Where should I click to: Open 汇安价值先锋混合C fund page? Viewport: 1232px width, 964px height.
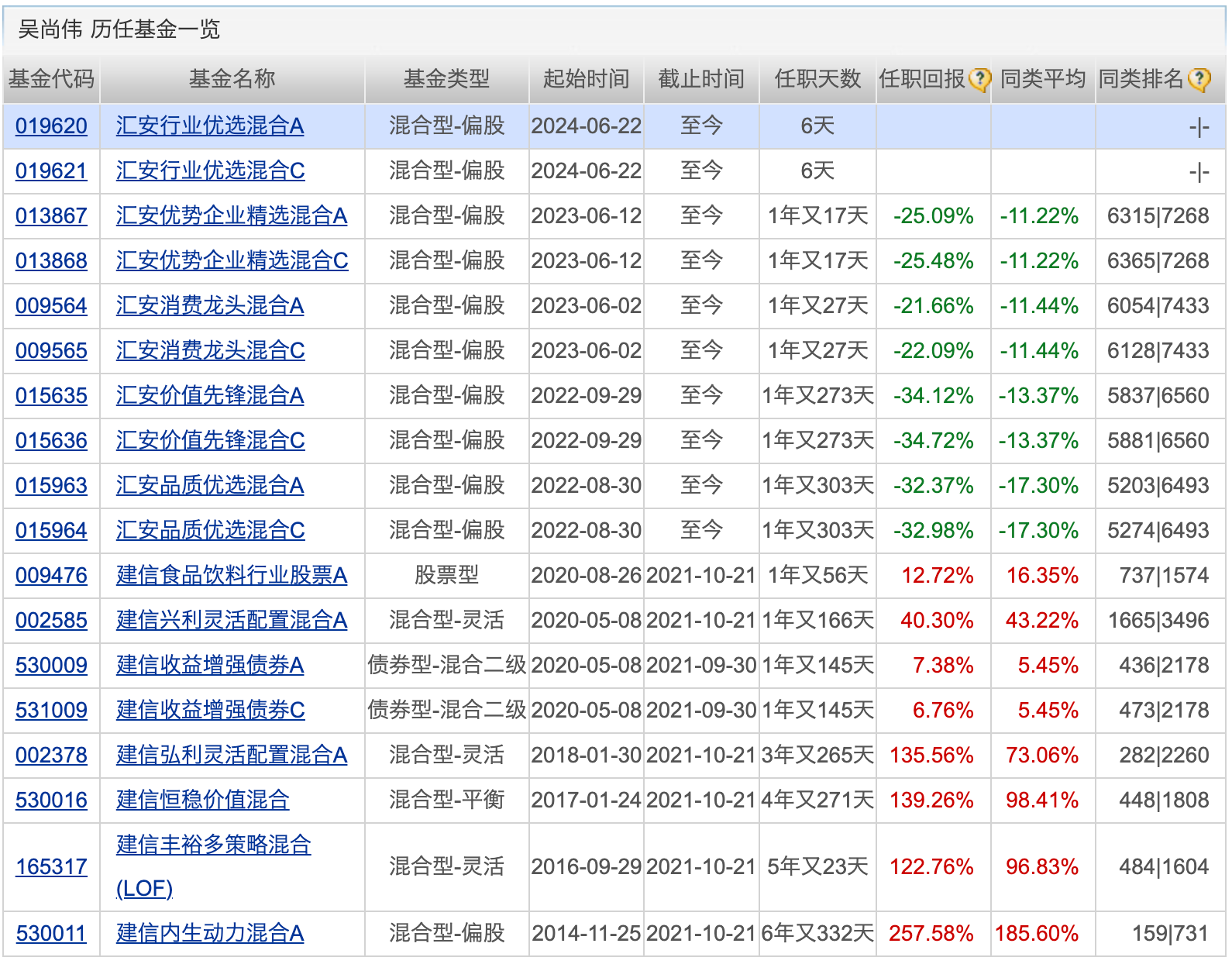click(x=211, y=440)
